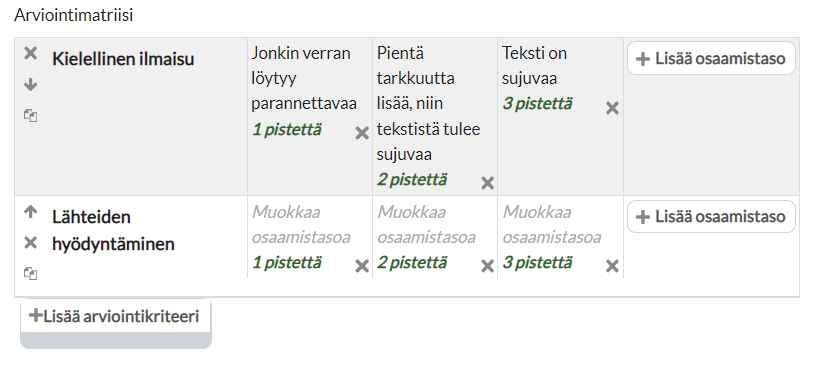Remove 3 pistettä level of Lähteiden hyödyntäminen
Image resolution: width=817 pixels, height=365 pixels.
tap(612, 267)
